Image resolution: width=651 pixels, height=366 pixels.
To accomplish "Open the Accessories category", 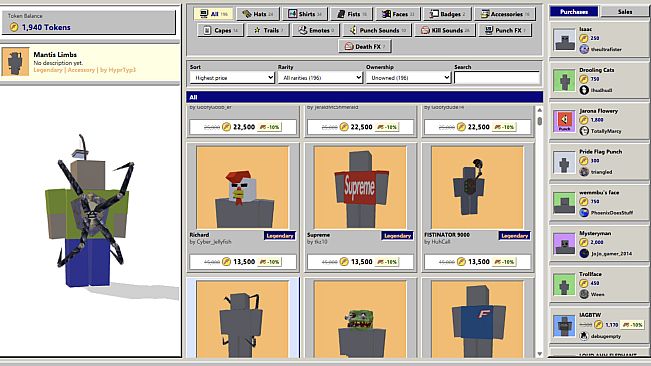I will (x=505, y=14).
